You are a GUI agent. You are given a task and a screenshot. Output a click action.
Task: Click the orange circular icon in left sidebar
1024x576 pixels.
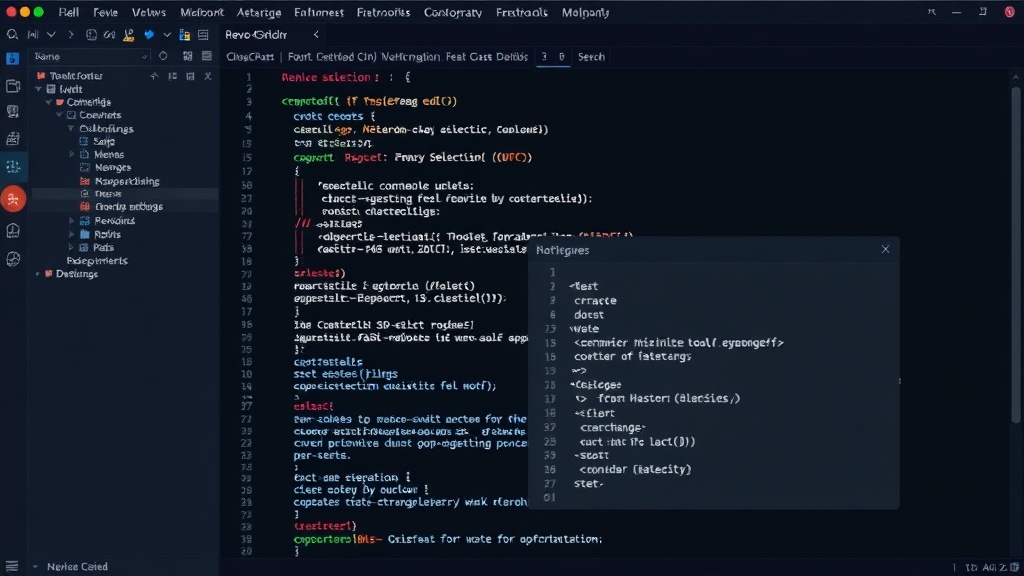point(13,199)
